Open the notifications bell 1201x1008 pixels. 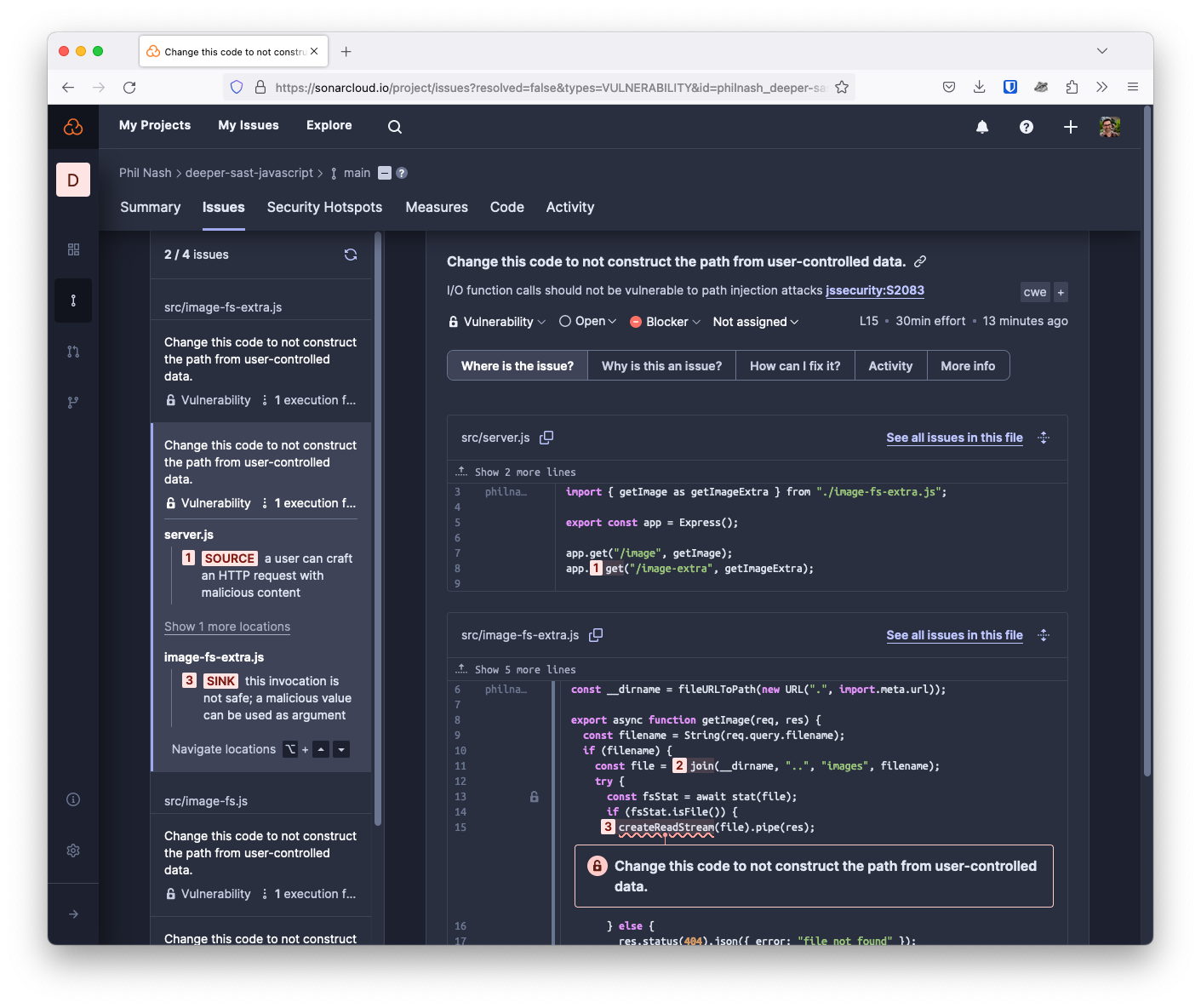coord(982,126)
